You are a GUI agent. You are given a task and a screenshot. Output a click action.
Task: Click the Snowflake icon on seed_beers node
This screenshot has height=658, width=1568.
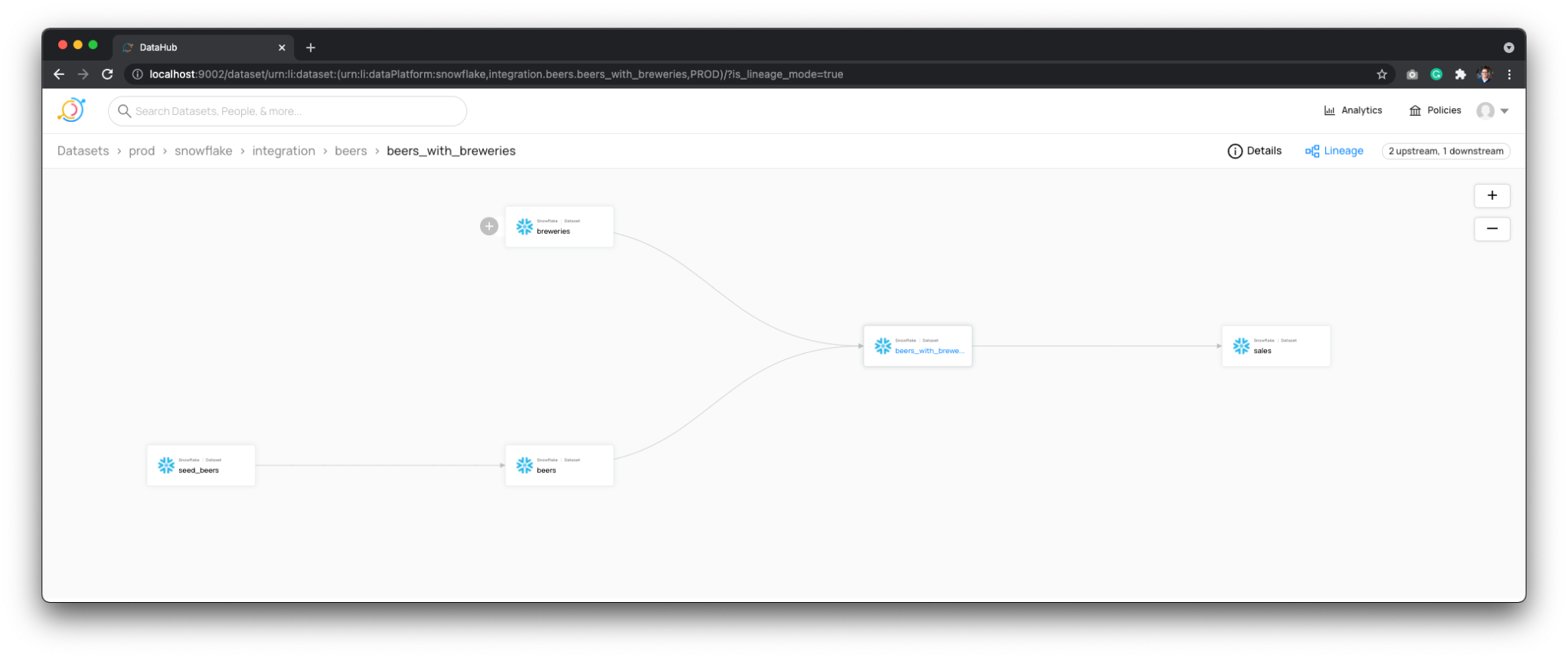166,466
